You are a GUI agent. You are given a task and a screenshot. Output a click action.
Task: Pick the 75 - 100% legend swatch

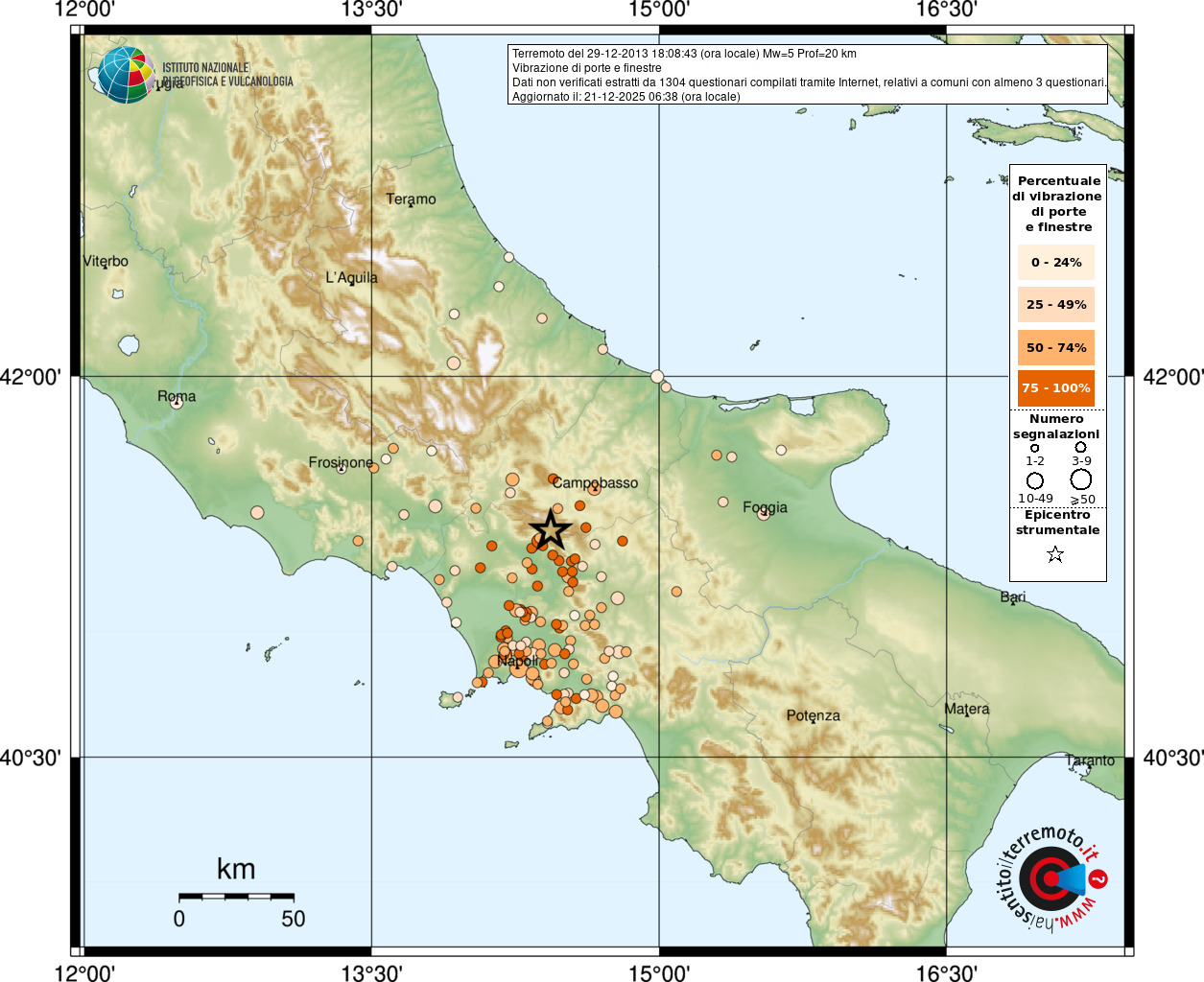coord(1055,388)
